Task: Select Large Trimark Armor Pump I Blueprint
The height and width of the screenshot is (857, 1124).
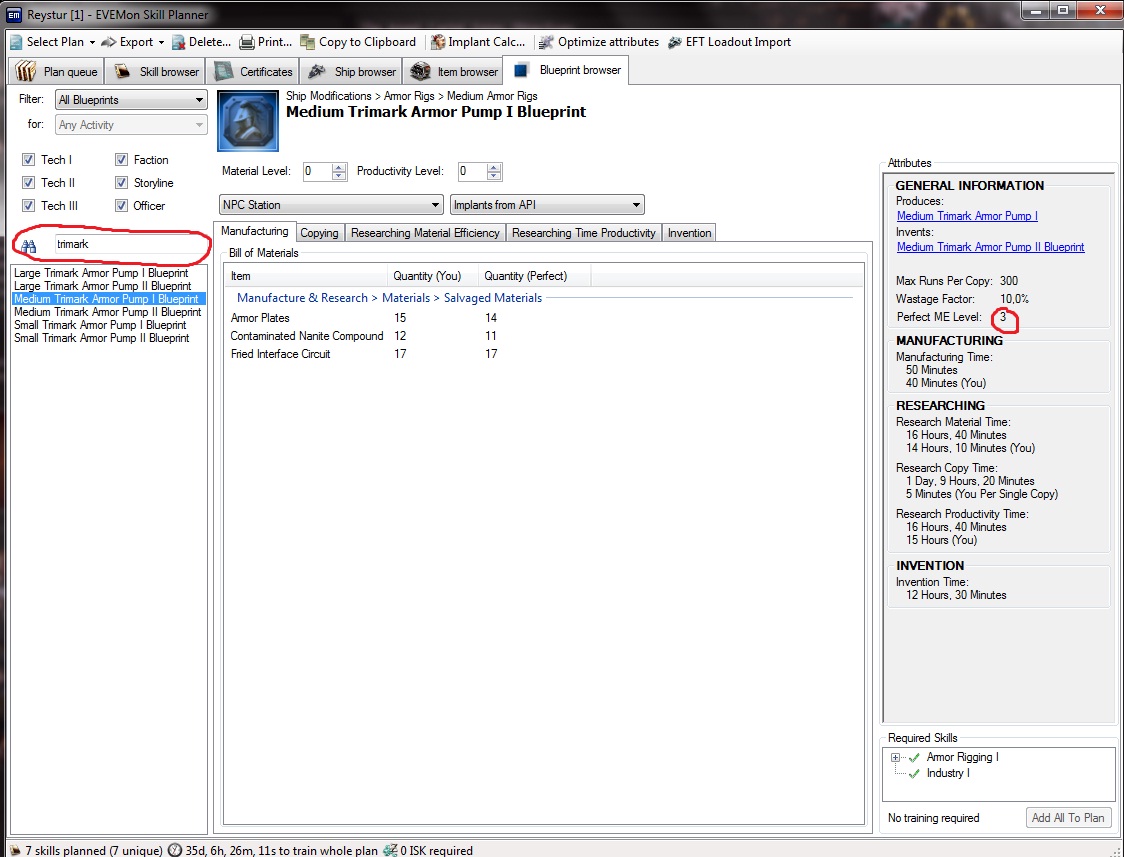Action: tap(101, 273)
